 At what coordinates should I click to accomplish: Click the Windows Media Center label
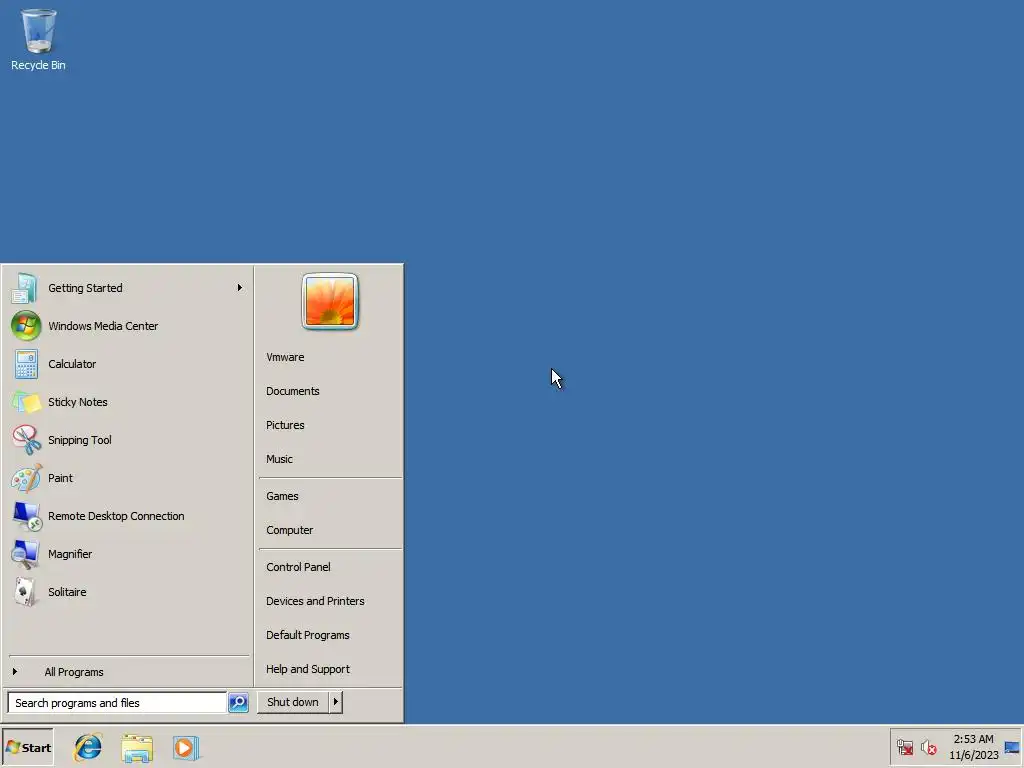[103, 326]
